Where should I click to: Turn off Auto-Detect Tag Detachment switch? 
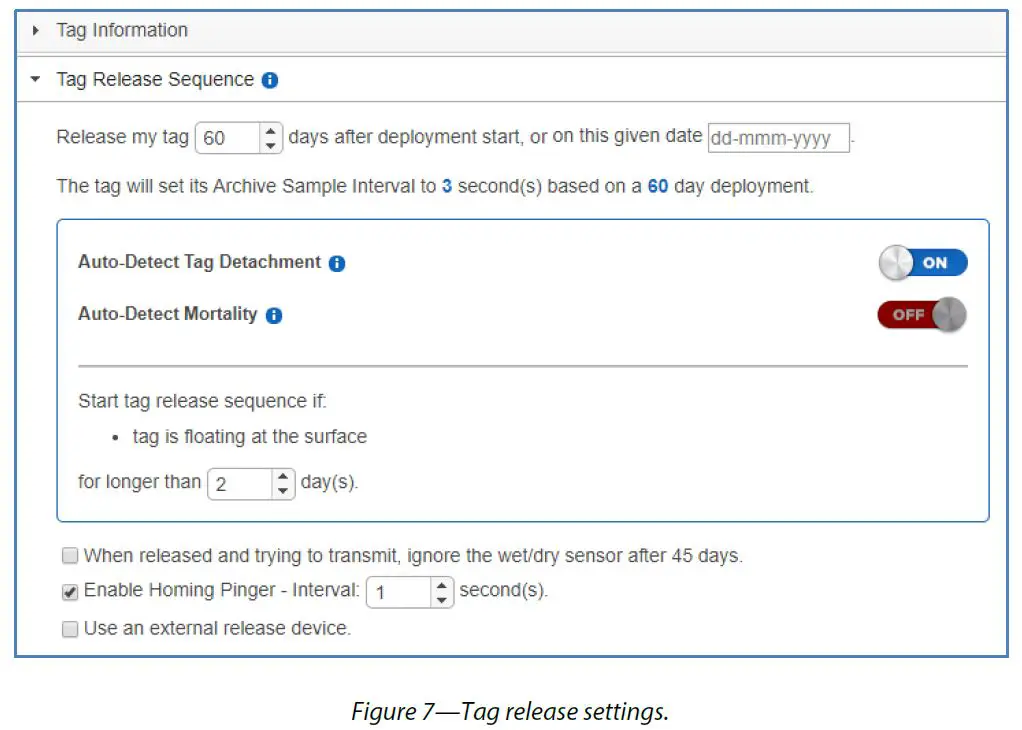coord(922,263)
